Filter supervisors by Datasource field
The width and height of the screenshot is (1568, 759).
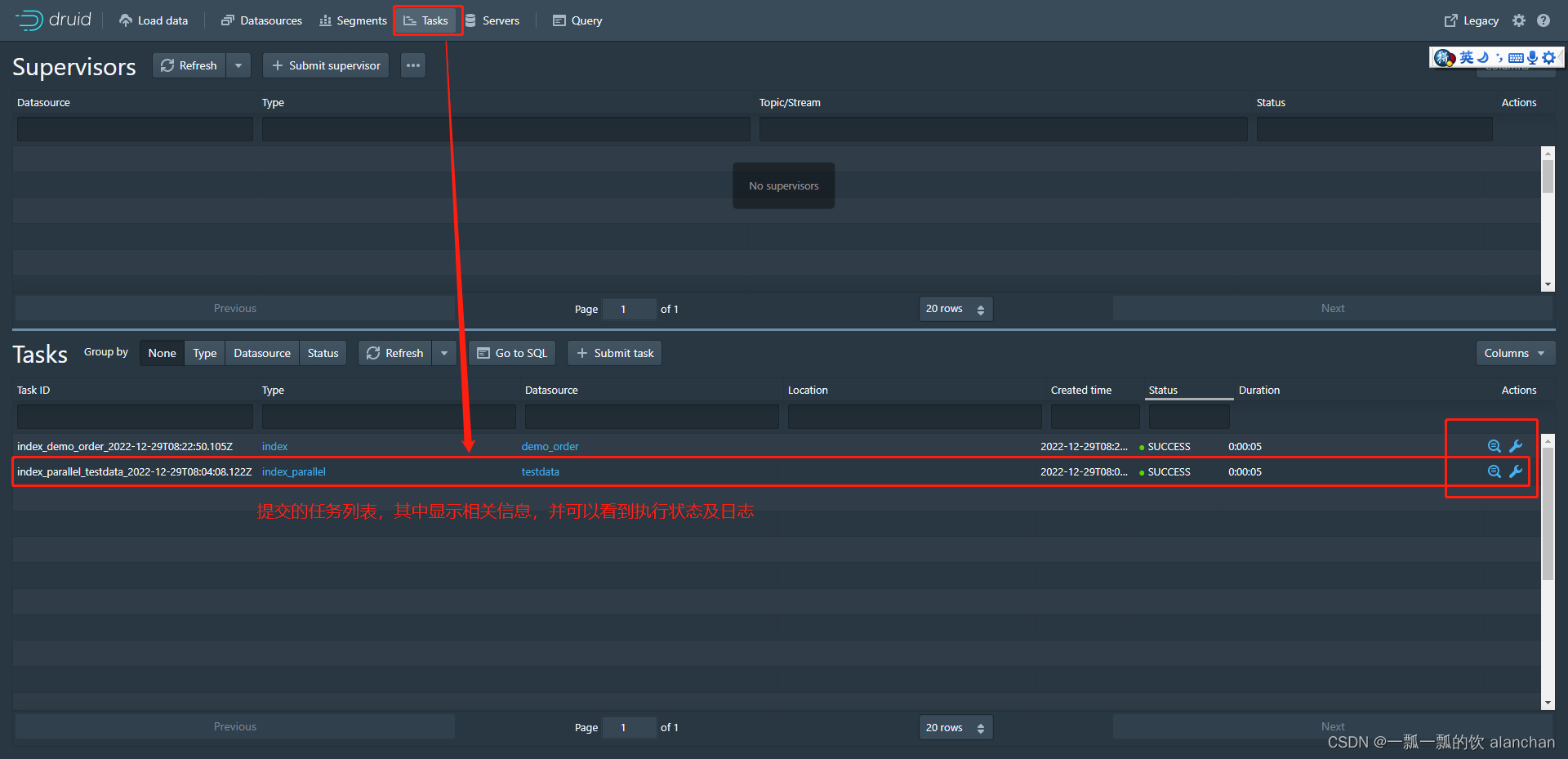135,129
